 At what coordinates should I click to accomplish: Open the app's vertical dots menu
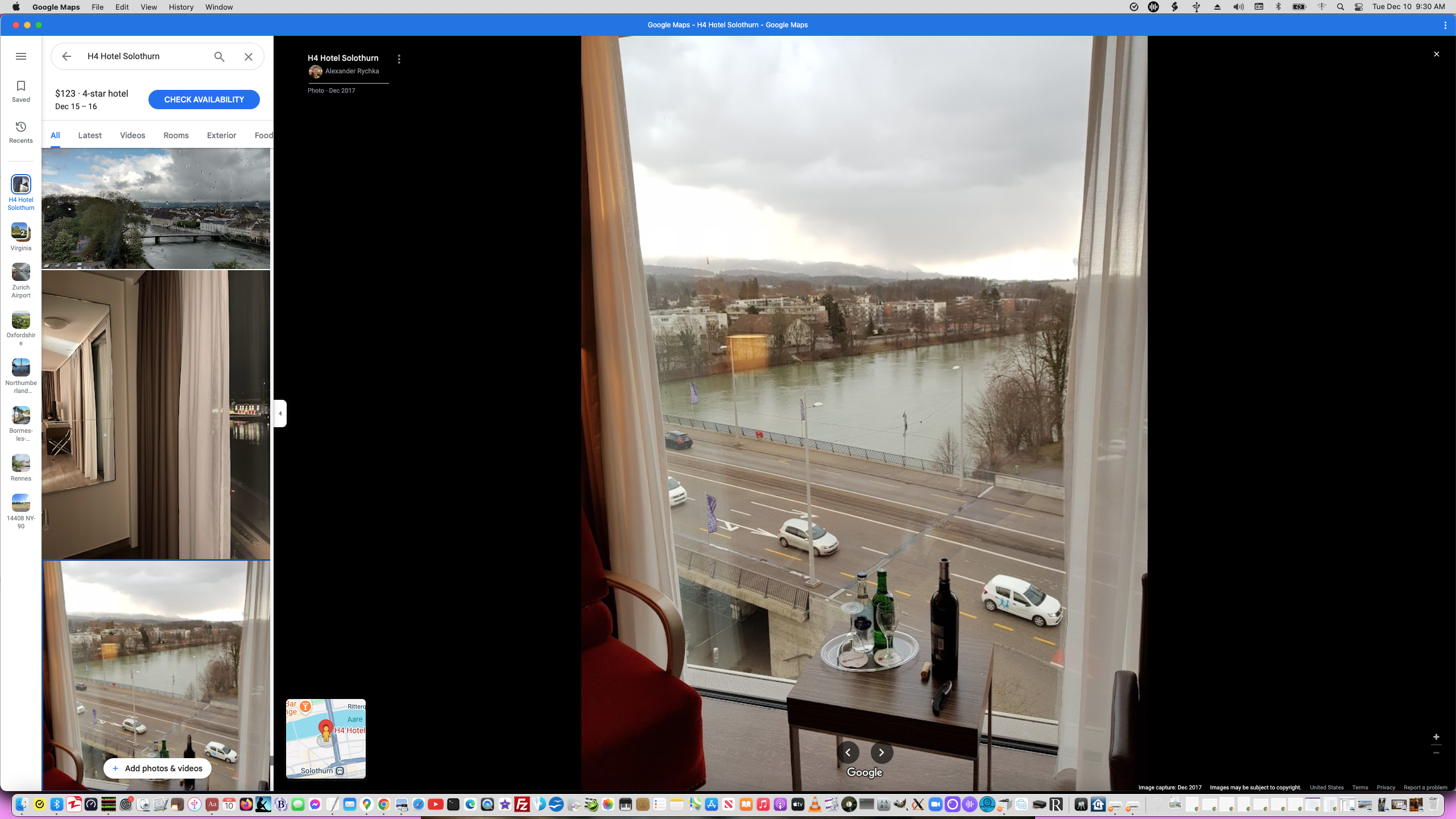click(1445, 25)
